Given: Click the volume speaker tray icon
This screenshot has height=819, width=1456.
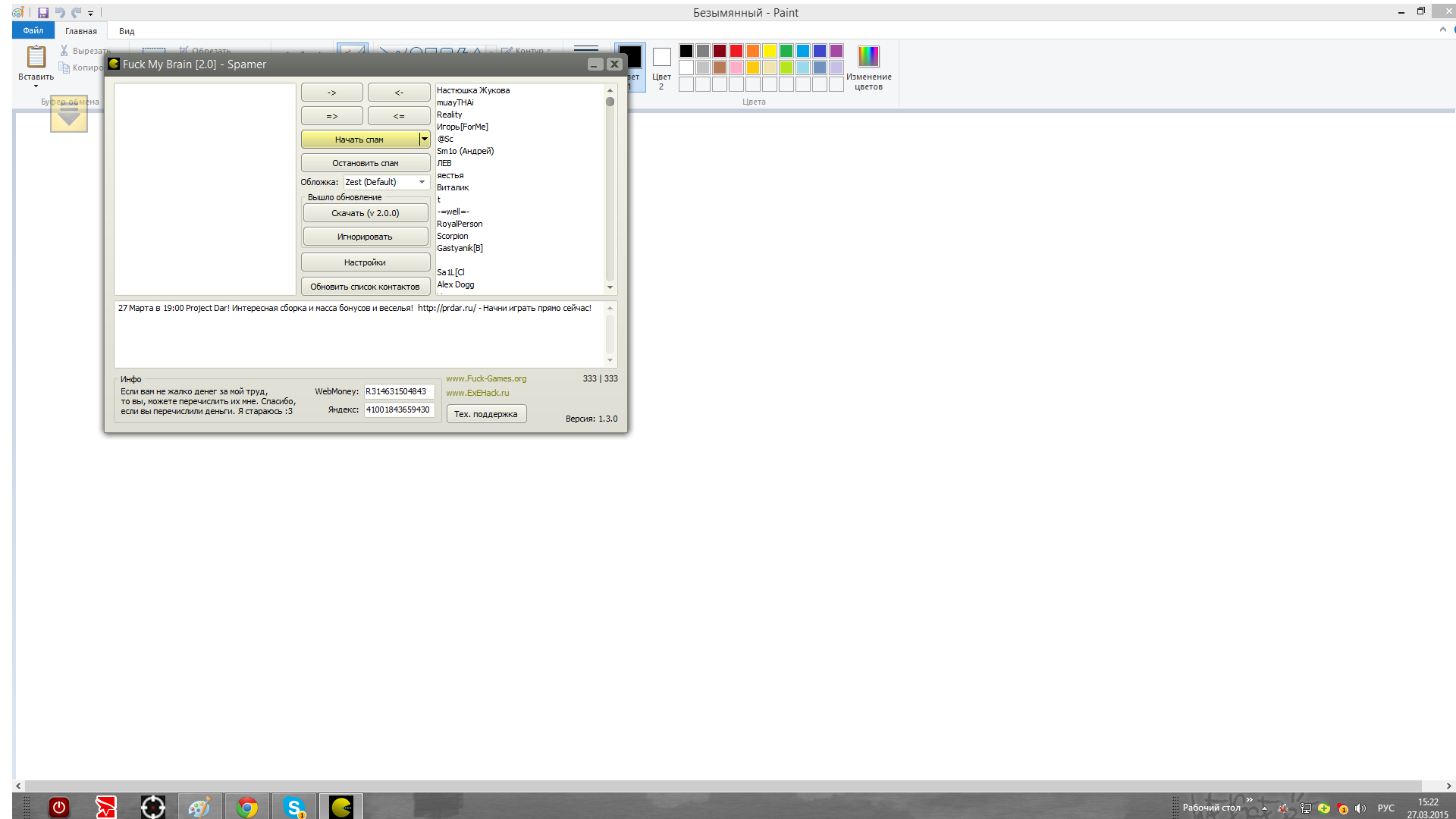Looking at the screenshot, I should [1360, 808].
